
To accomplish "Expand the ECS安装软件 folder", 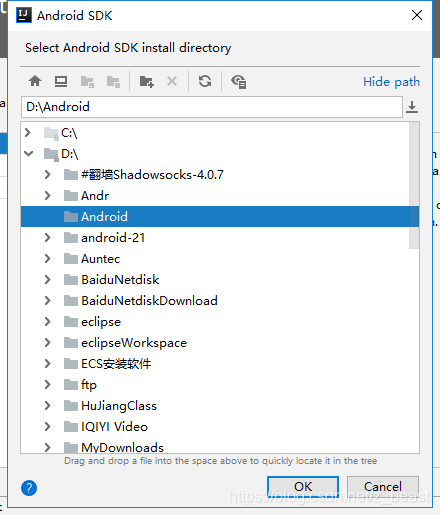I will [x=48, y=363].
